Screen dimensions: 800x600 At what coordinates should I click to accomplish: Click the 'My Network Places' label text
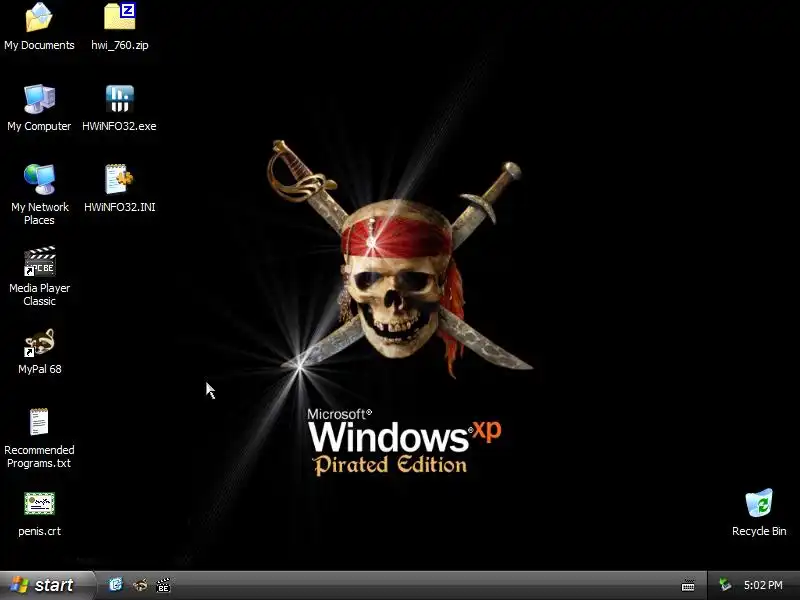39,213
